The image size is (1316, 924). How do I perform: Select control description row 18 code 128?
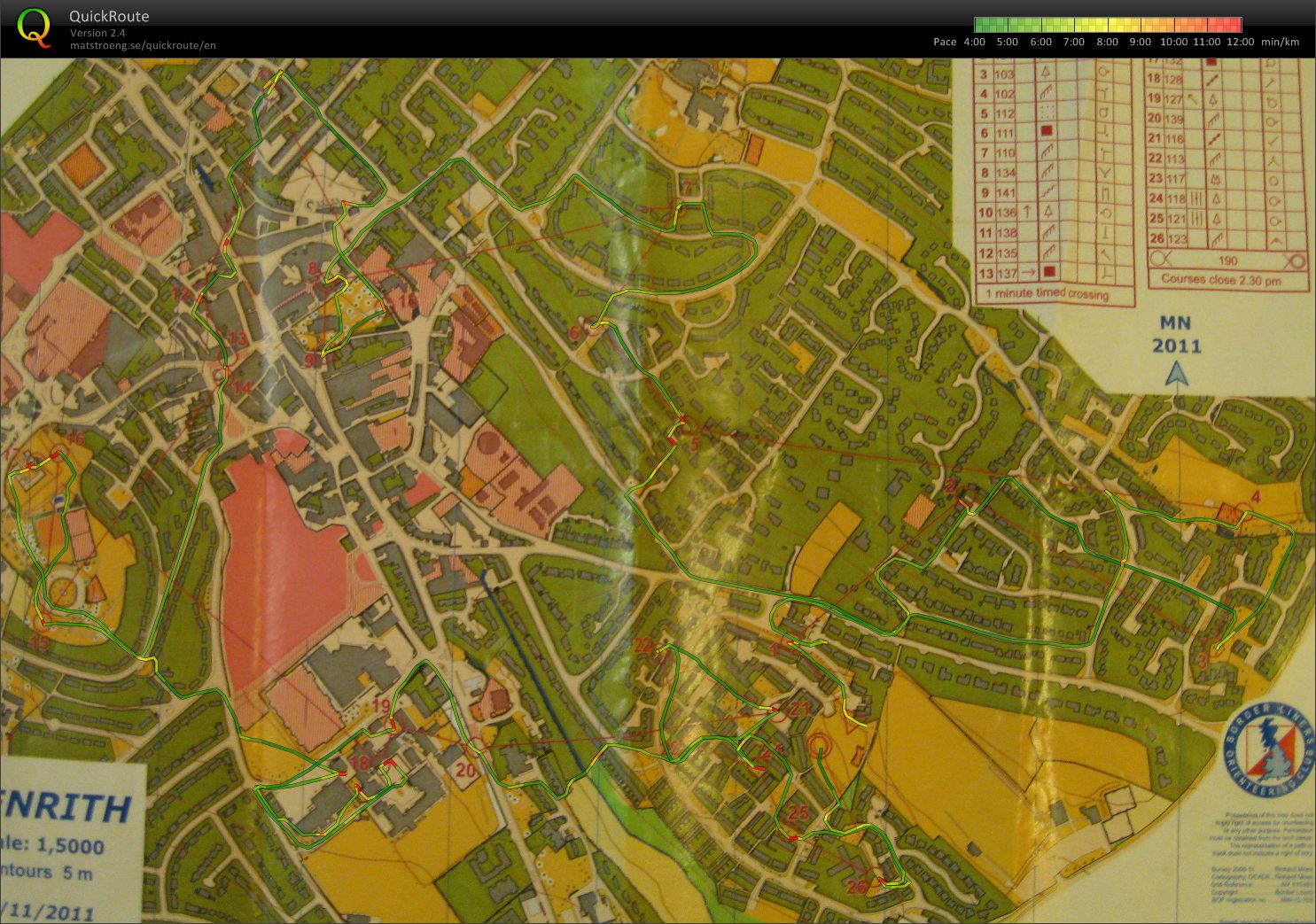1224,79
